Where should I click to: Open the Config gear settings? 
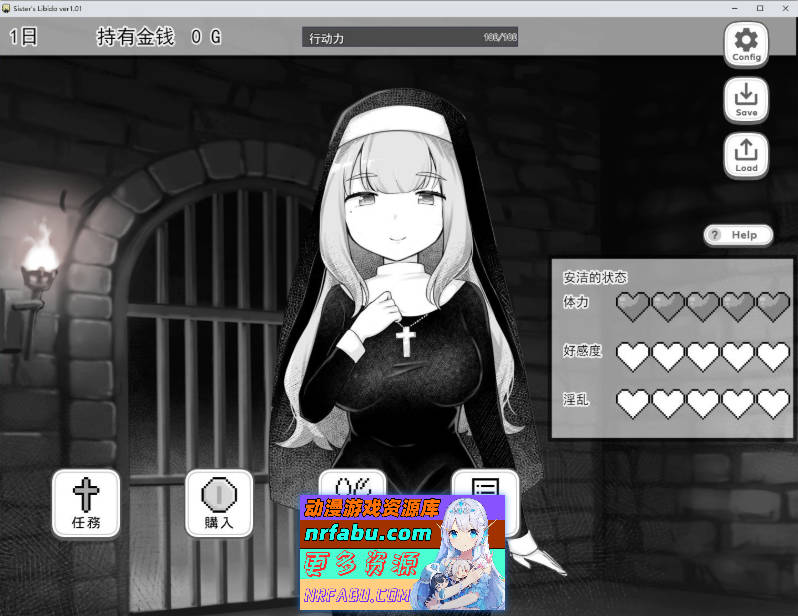point(746,44)
